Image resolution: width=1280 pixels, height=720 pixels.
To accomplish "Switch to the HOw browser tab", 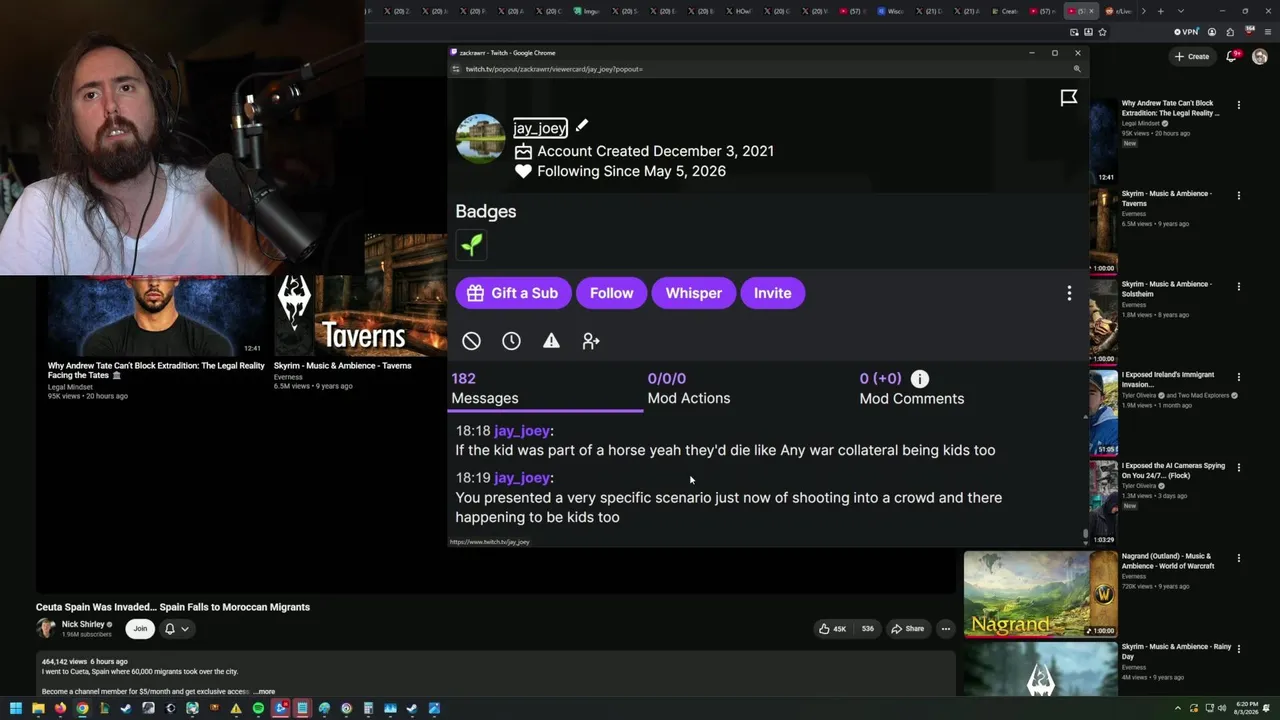I will [740, 11].
